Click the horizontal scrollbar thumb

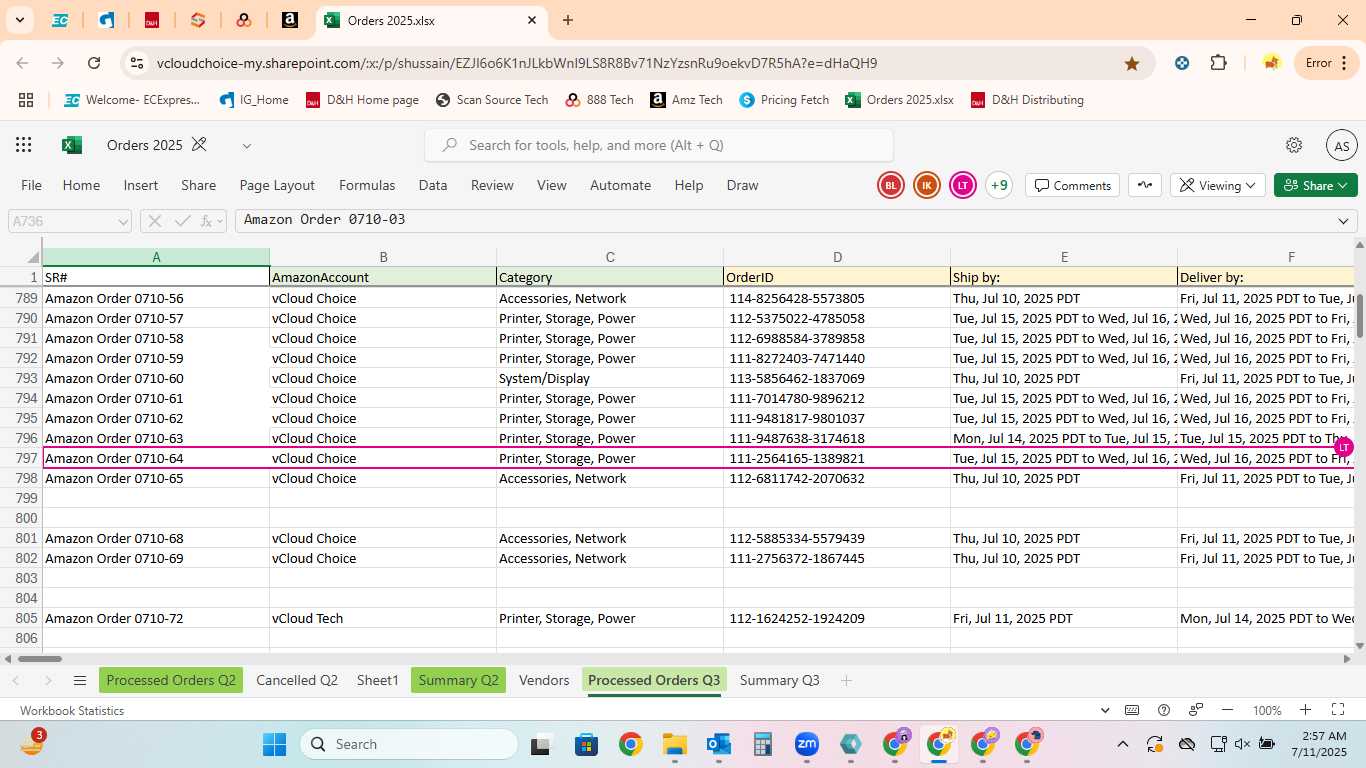(x=39, y=658)
